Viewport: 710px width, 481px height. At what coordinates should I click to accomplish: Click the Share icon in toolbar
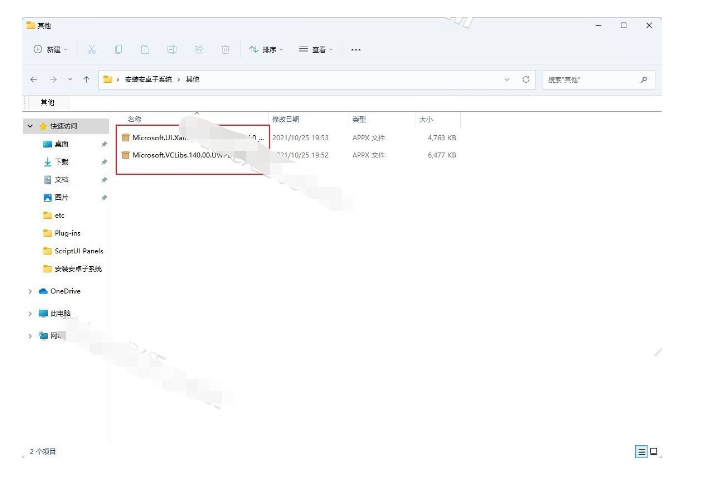click(x=198, y=49)
